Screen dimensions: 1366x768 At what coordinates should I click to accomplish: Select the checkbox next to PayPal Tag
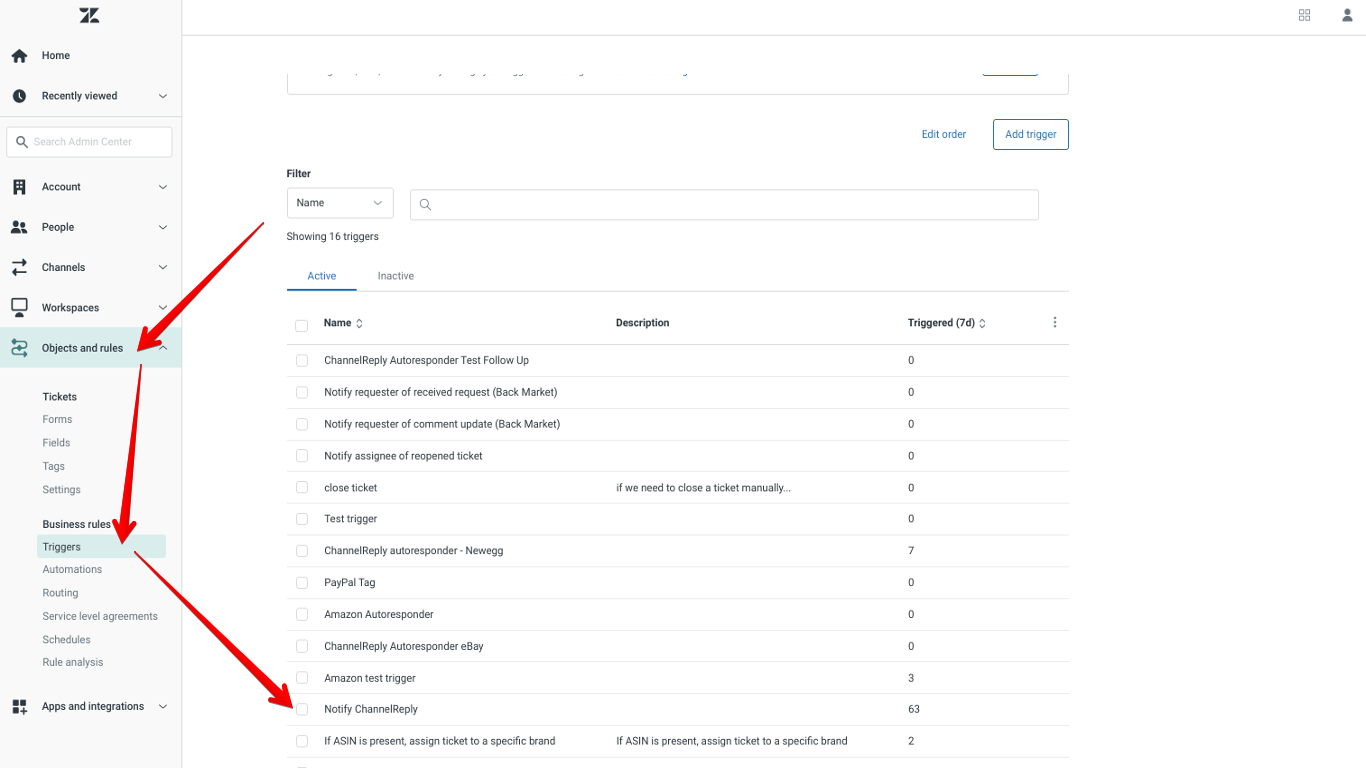pos(301,582)
